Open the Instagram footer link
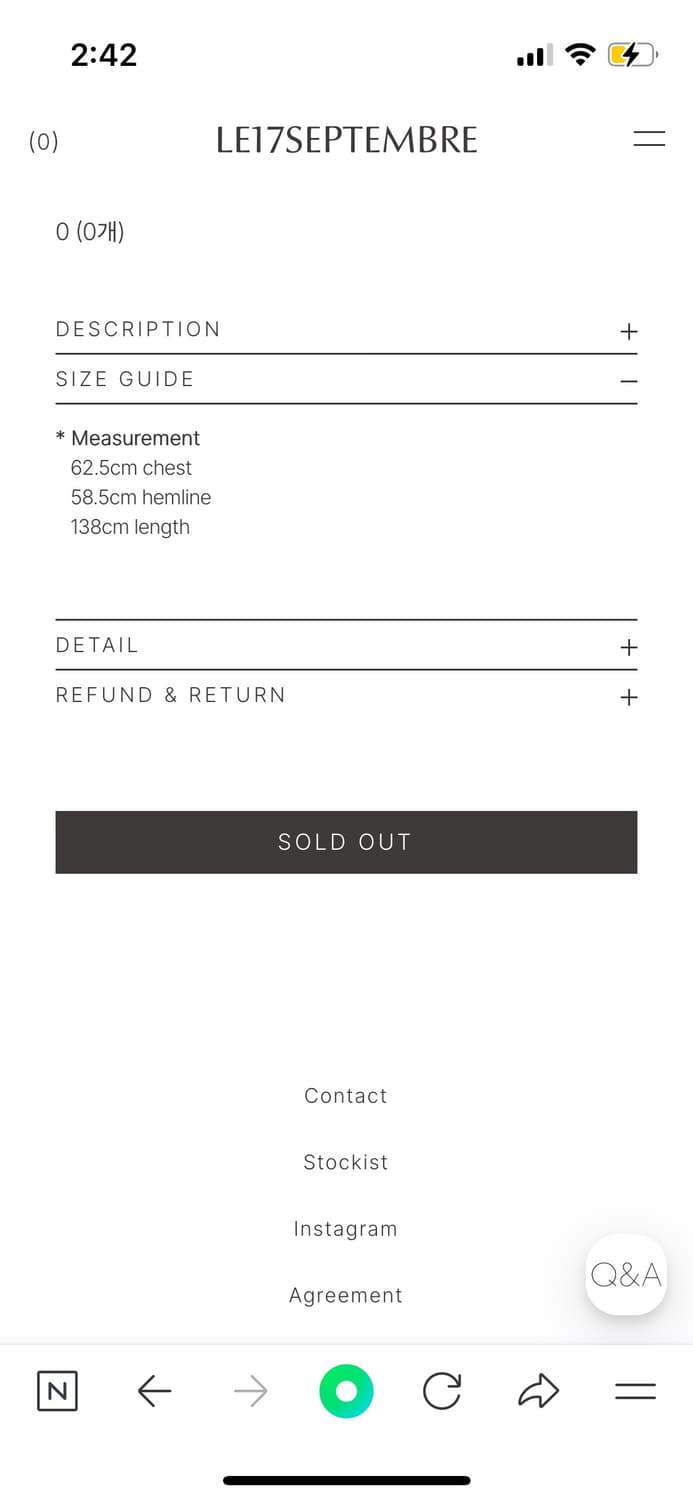Image resolution: width=693 pixels, height=1500 pixels. click(346, 1229)
